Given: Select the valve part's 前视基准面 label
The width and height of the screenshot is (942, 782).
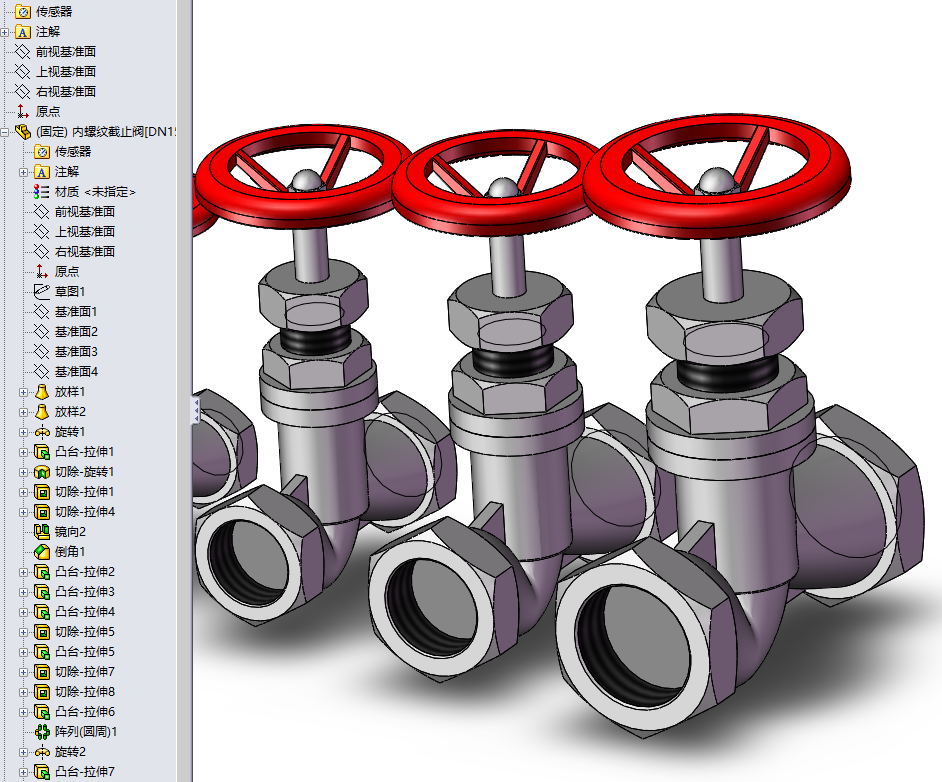Looking at the screenshot, I should pyautogui.click(x=85, y=211).
